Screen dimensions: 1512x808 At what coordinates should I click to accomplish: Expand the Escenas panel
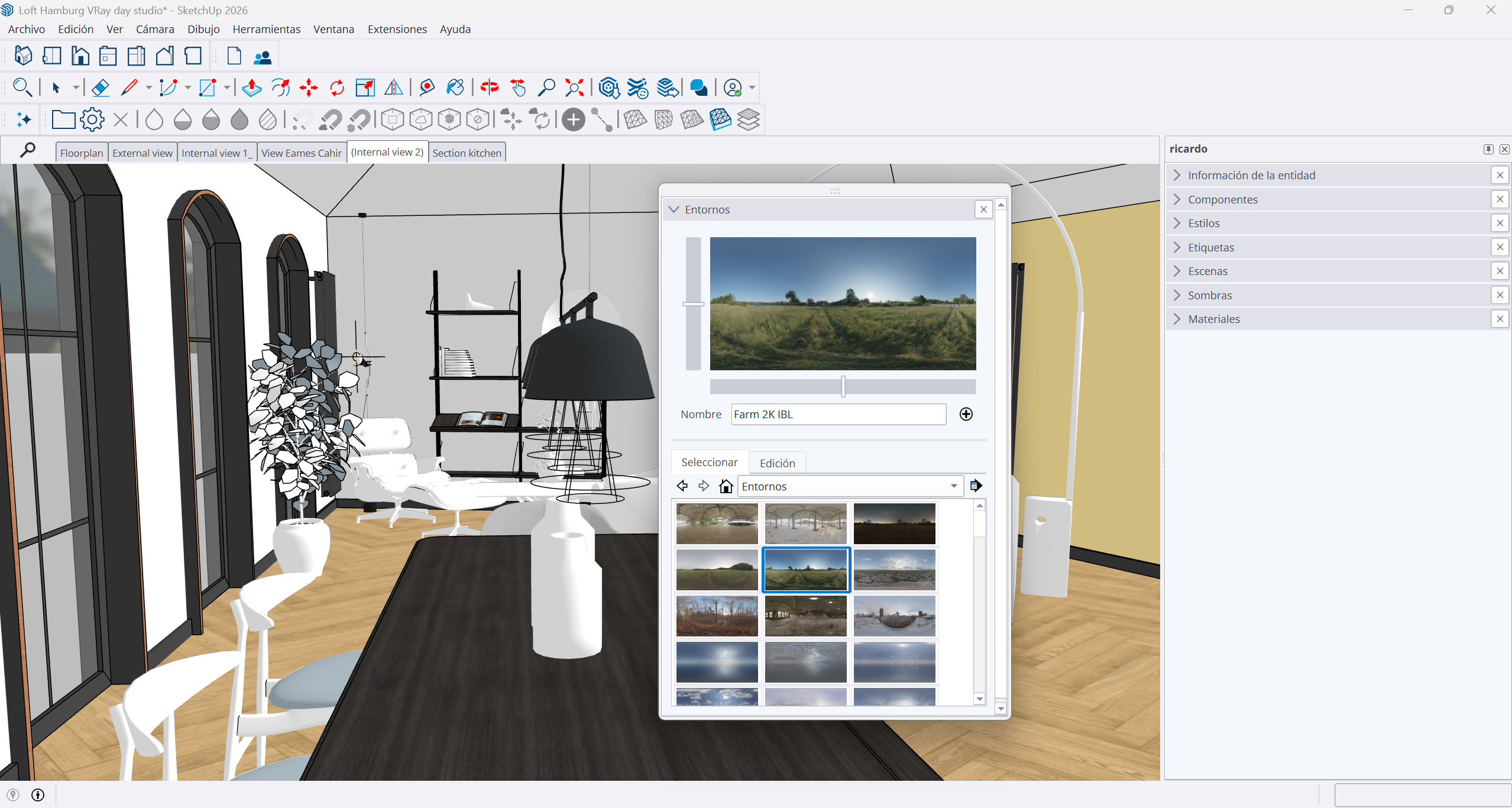pos(1329,271)
